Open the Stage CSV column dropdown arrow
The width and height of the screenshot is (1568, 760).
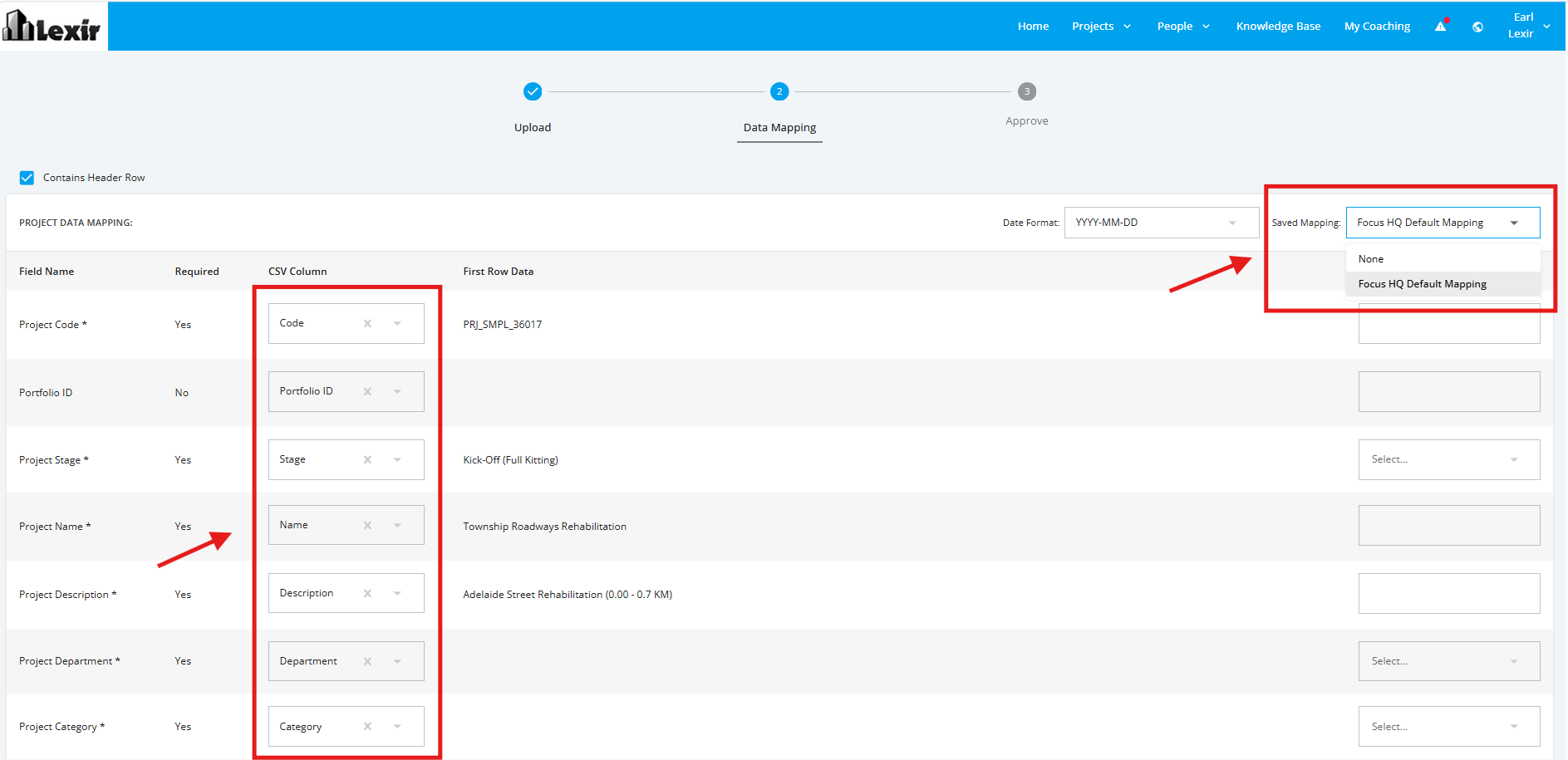point(397,459)
